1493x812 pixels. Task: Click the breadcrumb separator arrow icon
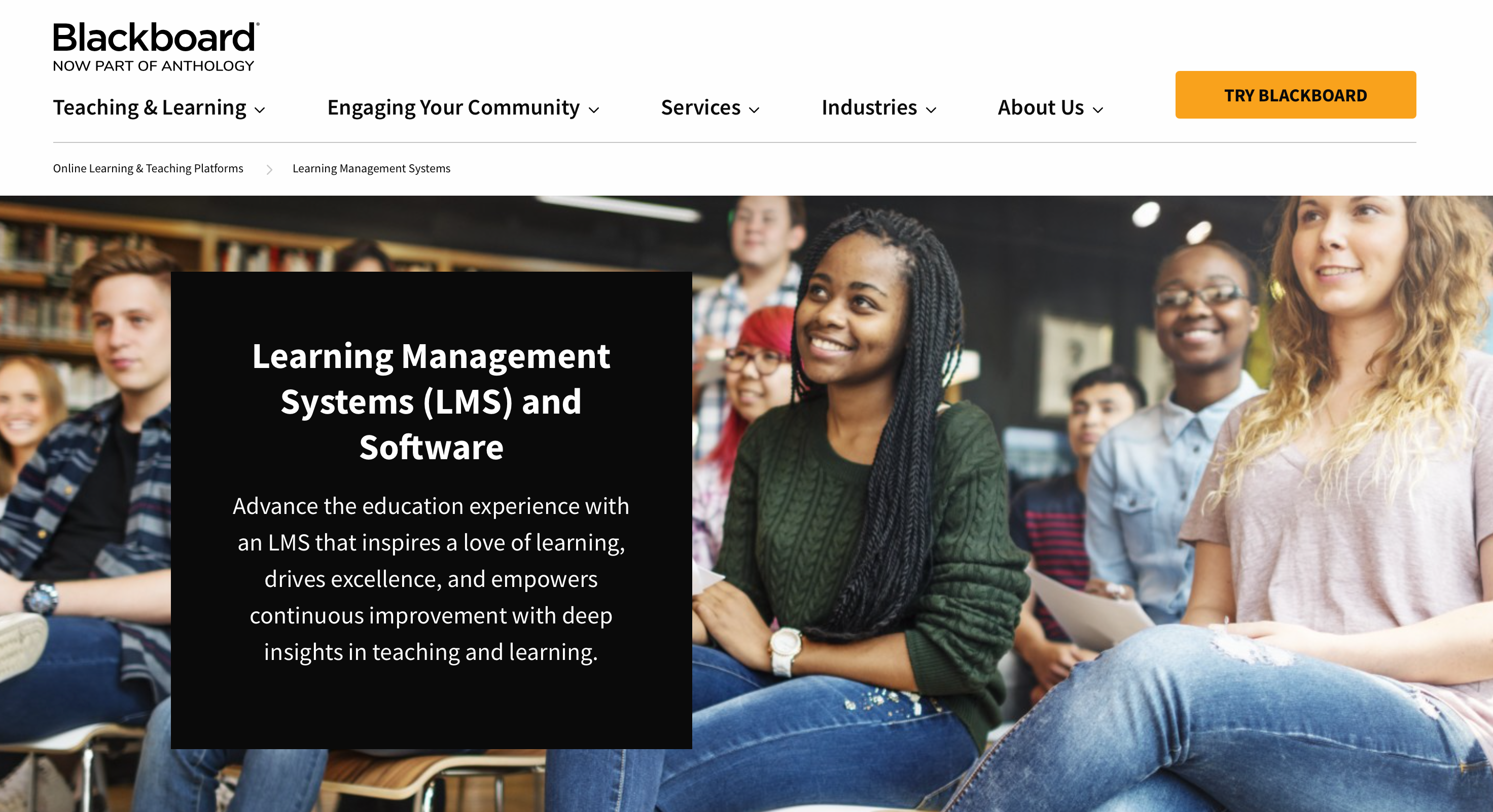click(x=269, y=169)
